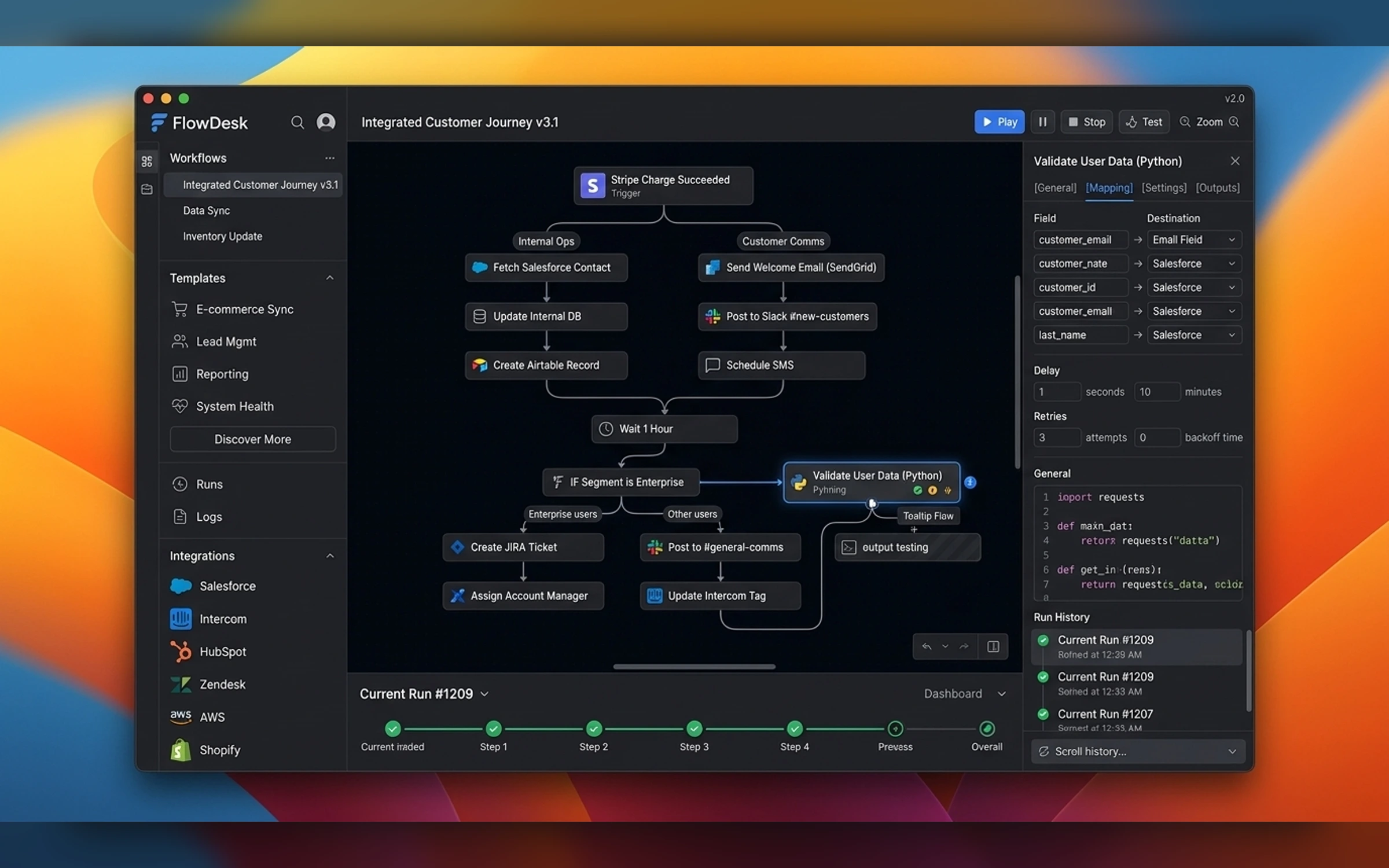Click the blue info badge beside Validate node
This screenshot has height=868, width=1389.
coord(971,482)
